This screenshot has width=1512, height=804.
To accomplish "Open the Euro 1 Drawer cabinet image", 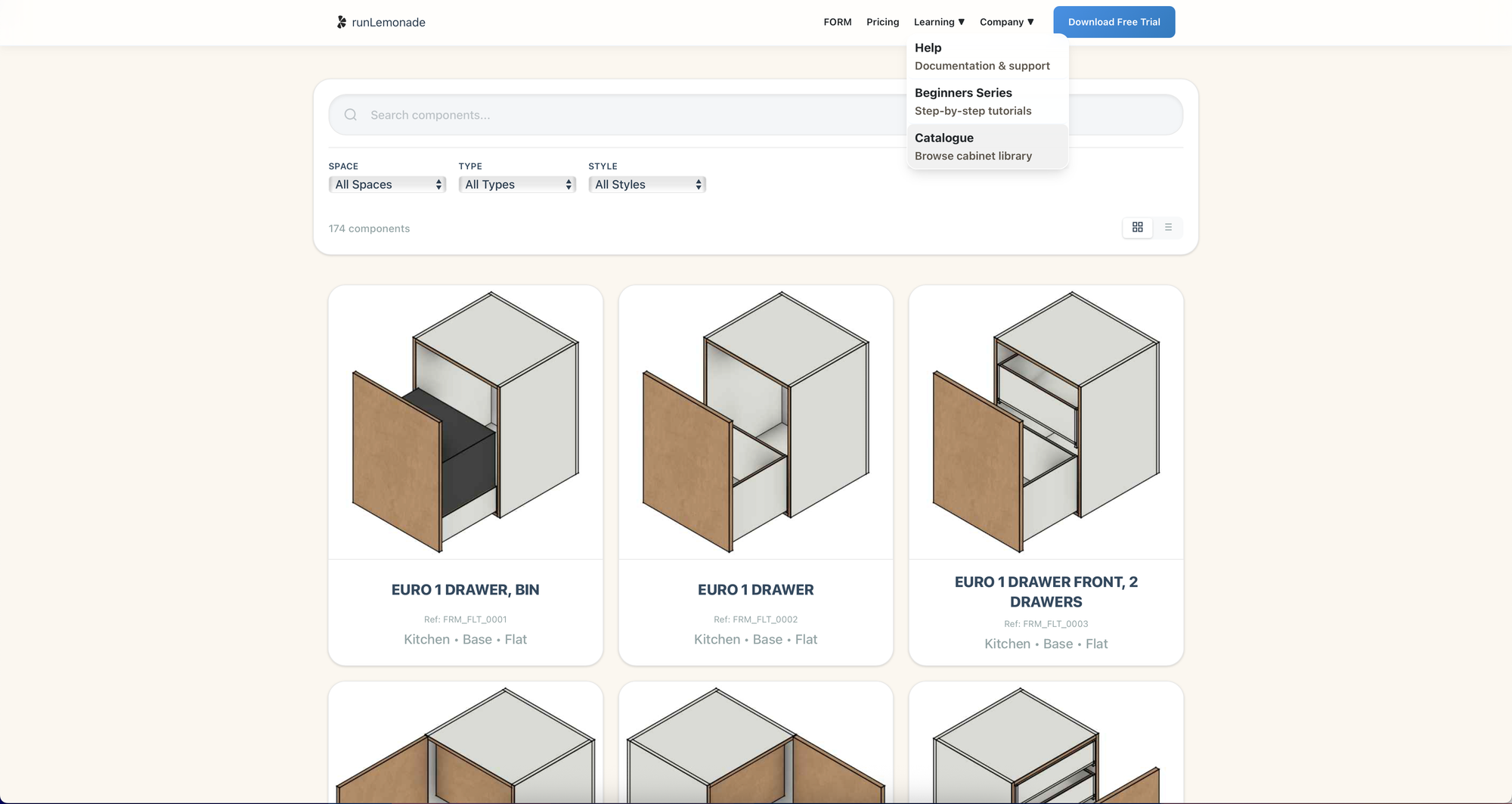I will click(756, 422).
